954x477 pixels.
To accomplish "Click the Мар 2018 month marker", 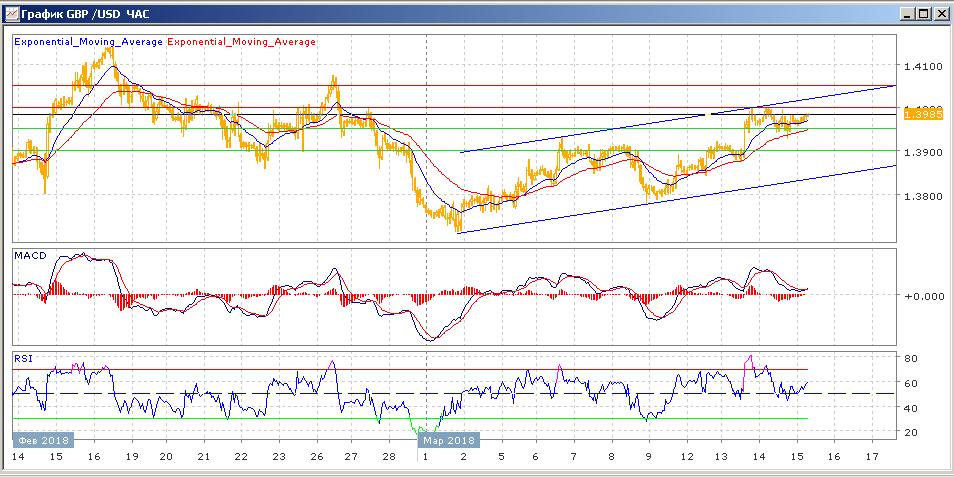I will 448,439.
